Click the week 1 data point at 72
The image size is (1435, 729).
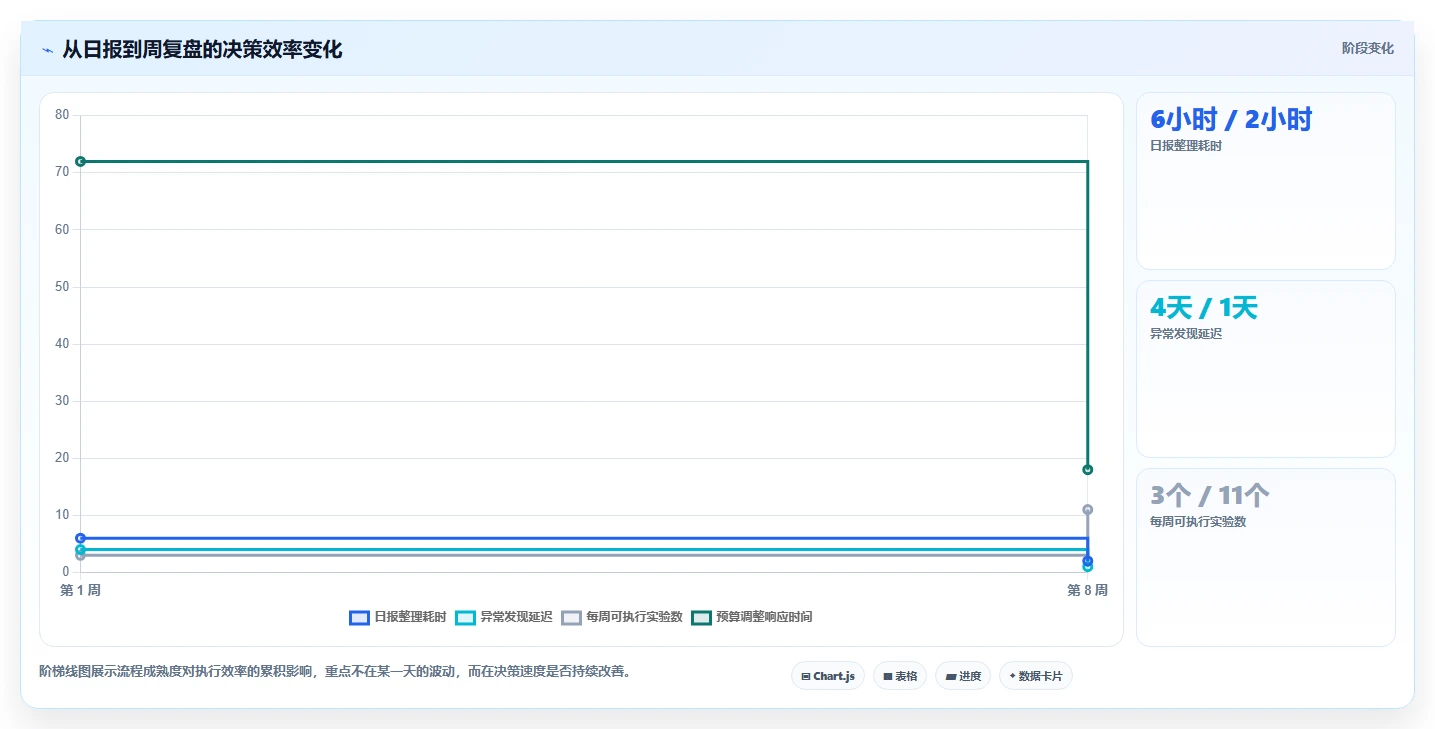[x=81, y=161]
